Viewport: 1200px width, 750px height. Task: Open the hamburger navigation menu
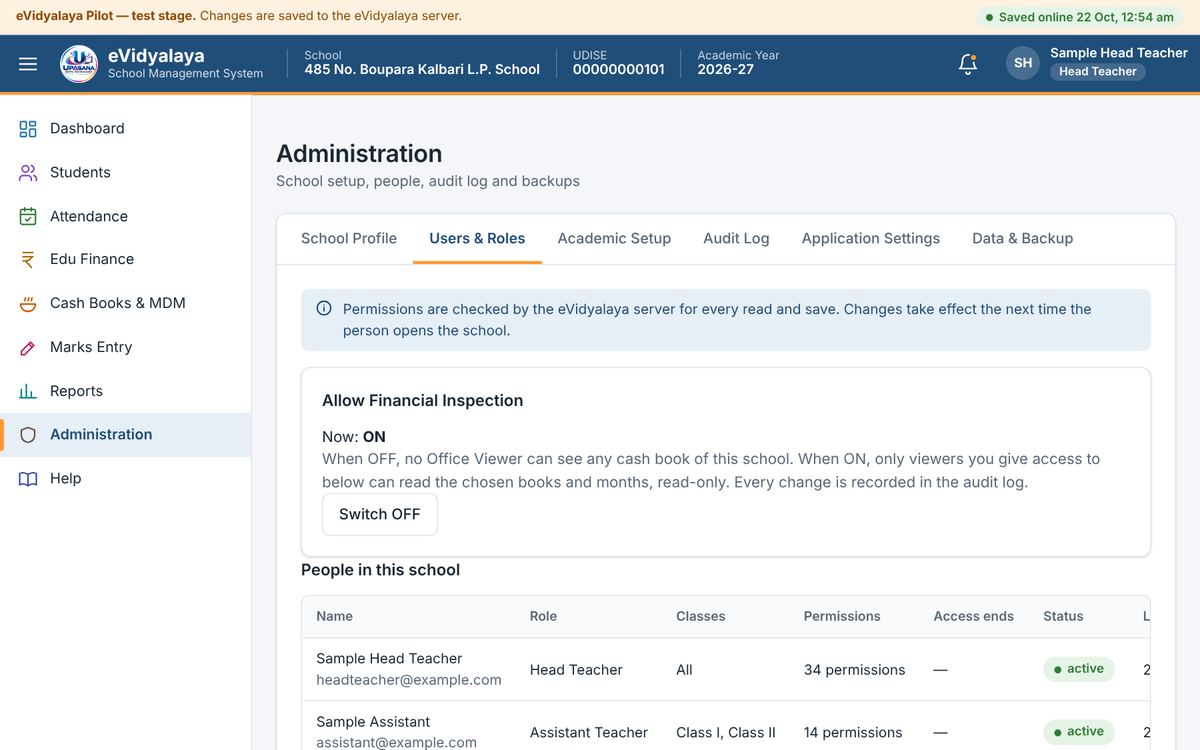tap(28, 64)
